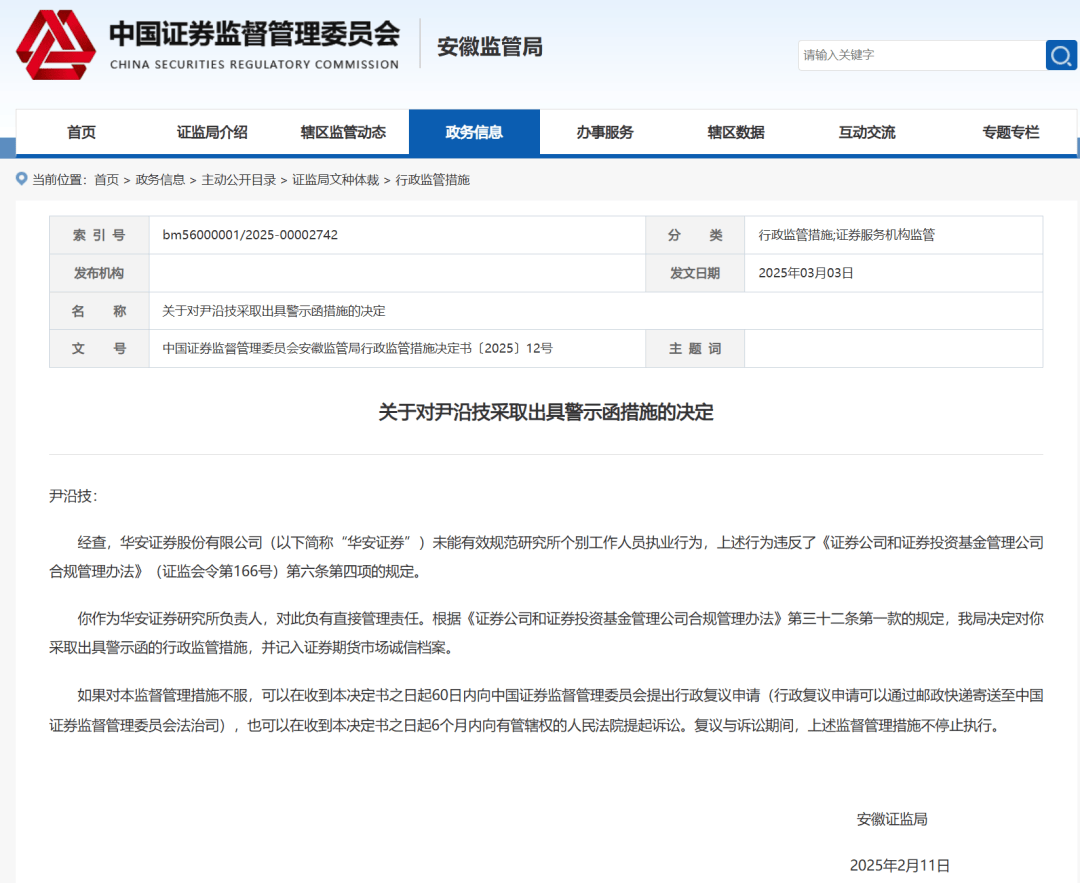Click the salutation 尹沿技：
Screen dimensions: 1080x883
(74, 496)
